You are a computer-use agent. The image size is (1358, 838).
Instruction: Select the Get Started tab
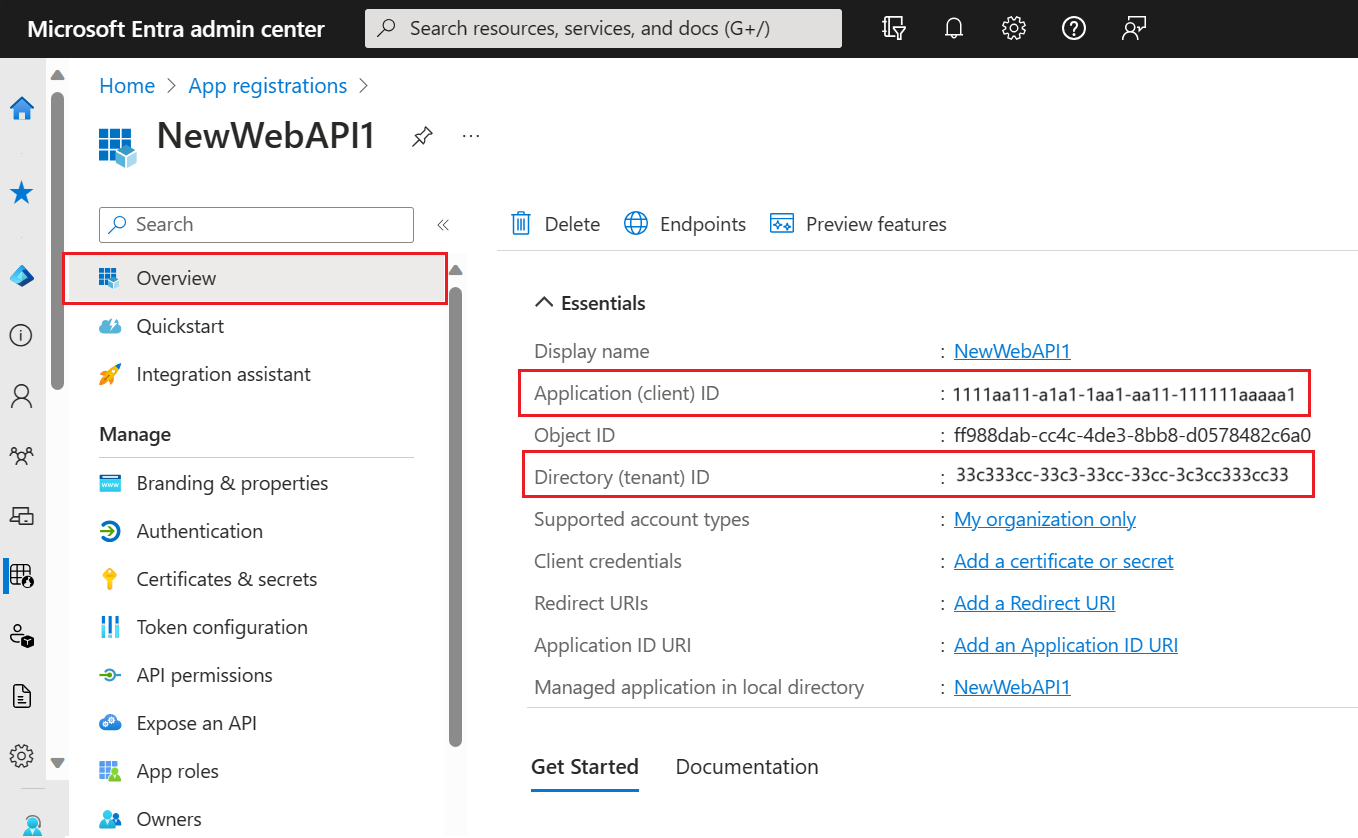584,767
